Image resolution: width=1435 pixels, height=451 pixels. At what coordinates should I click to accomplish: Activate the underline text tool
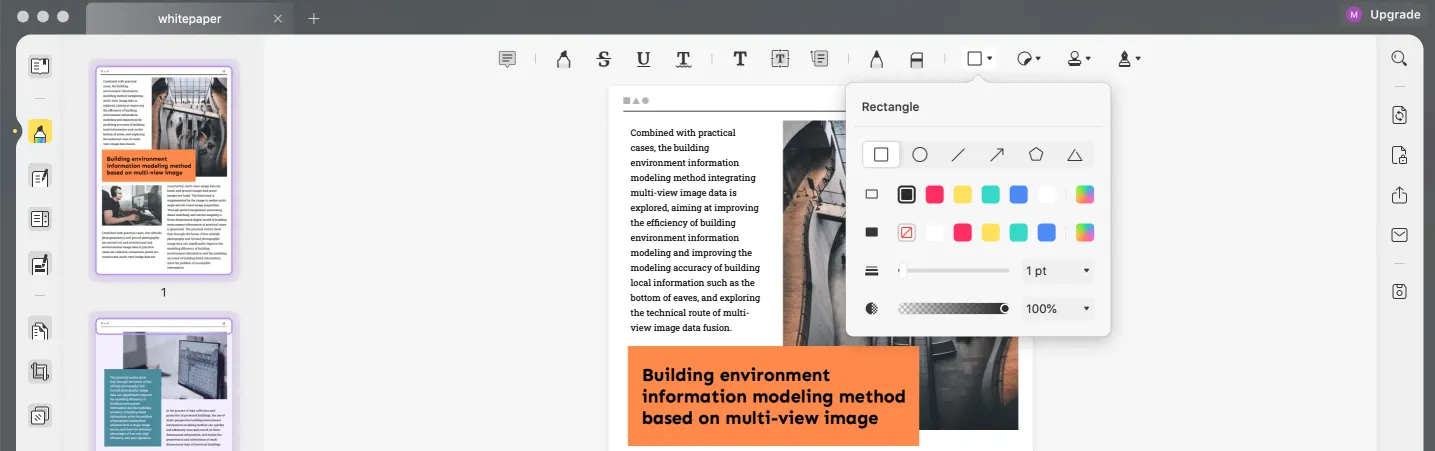[x=643, y=59]
